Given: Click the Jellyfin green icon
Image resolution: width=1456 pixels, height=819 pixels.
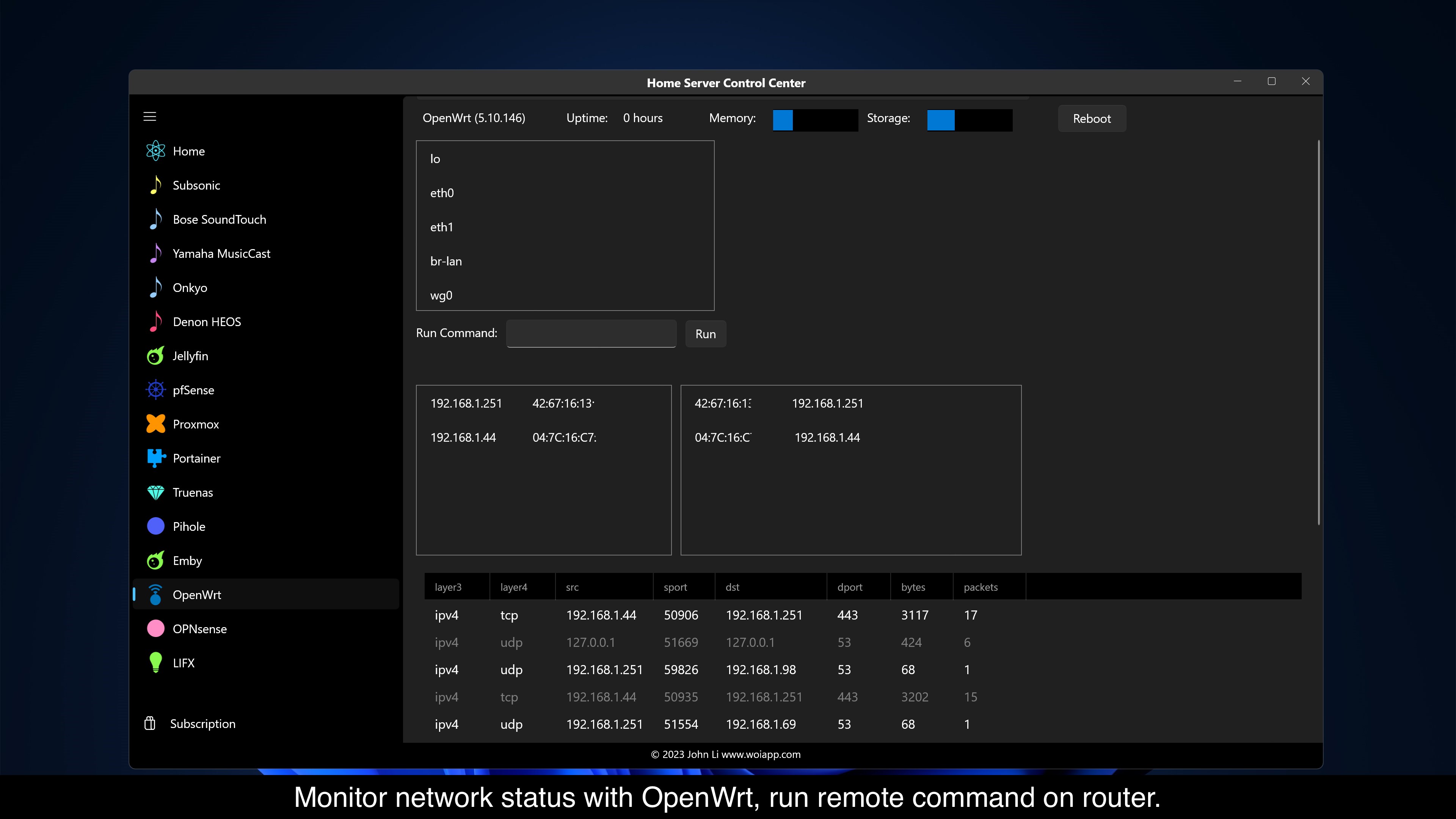Looking at the screenshot, I should click(x=155, y=356).
